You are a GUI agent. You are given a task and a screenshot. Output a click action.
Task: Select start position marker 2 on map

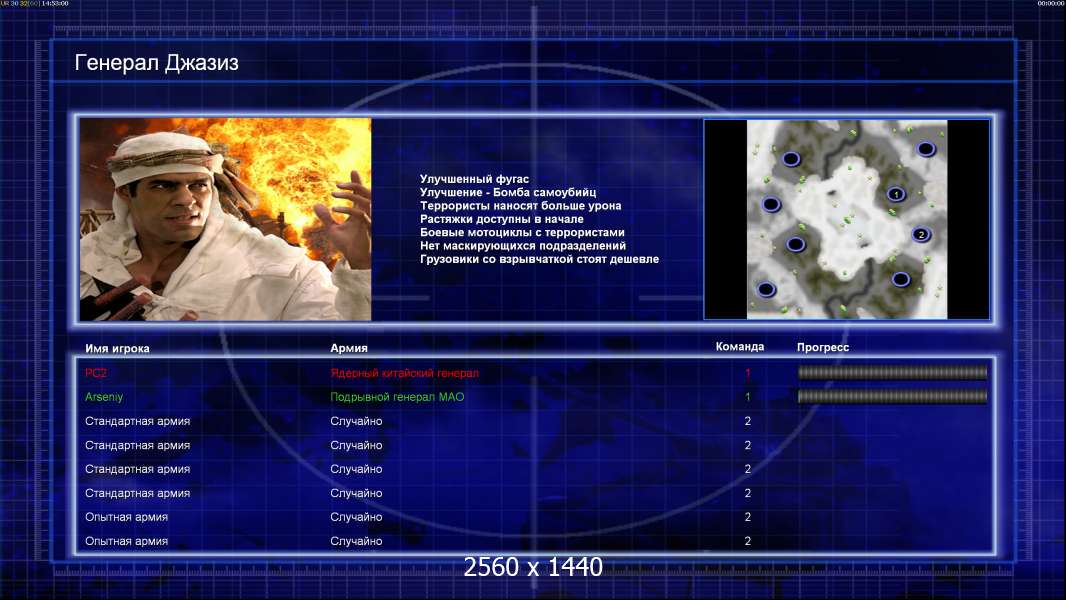tap(921, 234)
